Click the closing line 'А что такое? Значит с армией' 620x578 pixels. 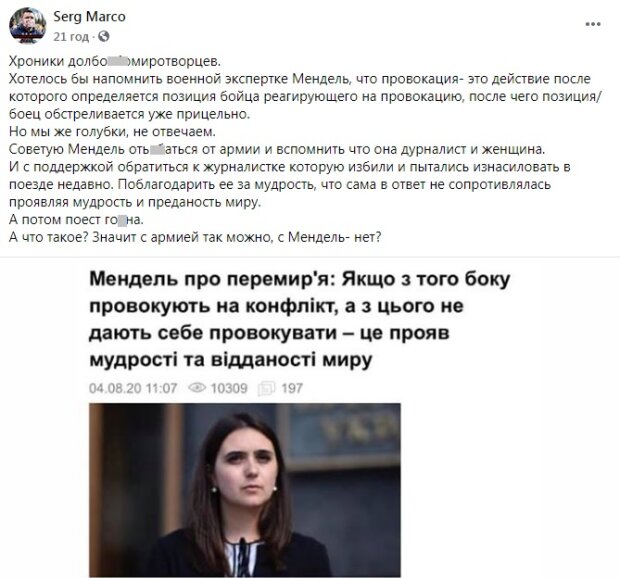(195, 237)
